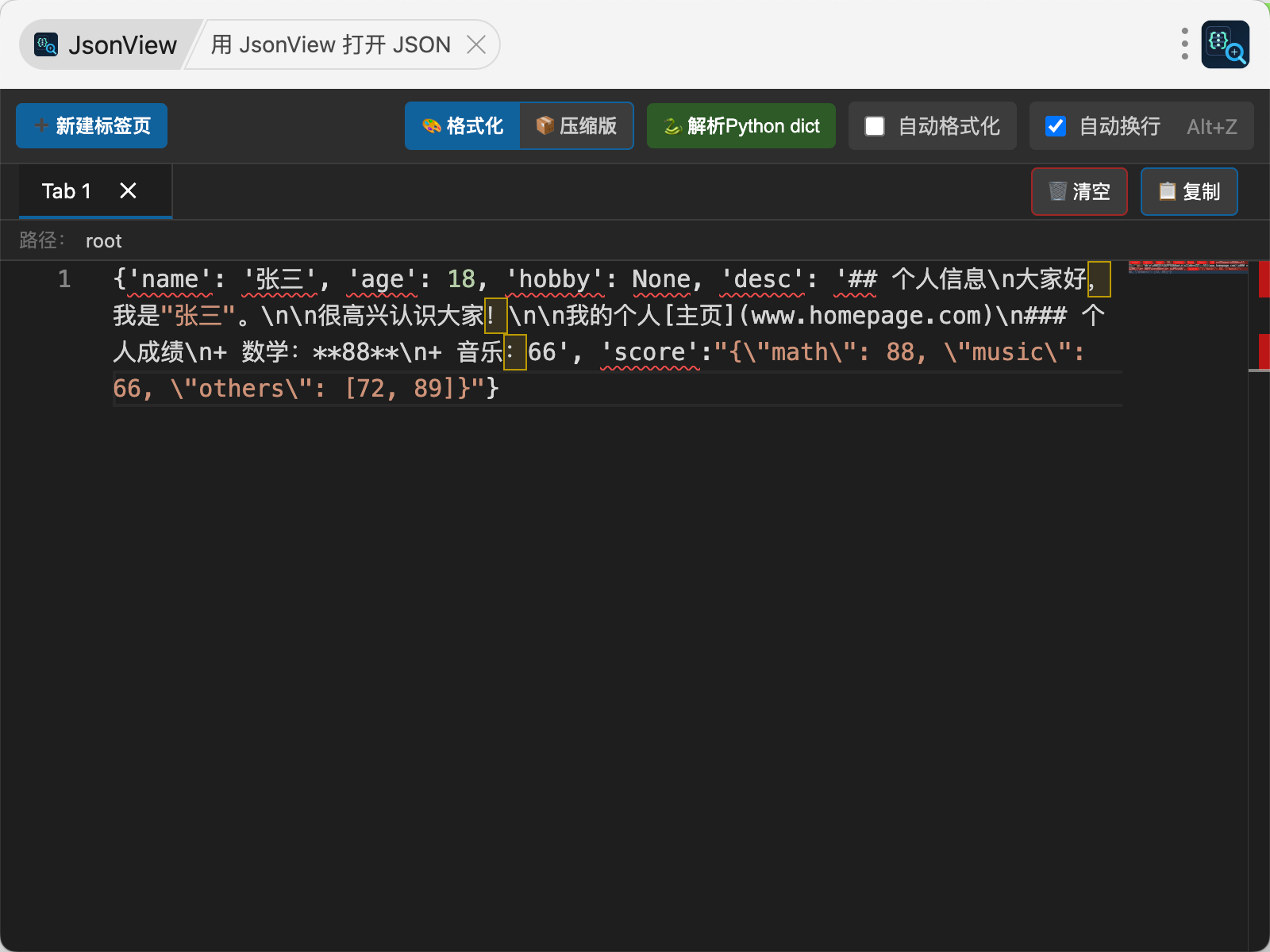Click line number 1 in the gutter

point(64,279)
